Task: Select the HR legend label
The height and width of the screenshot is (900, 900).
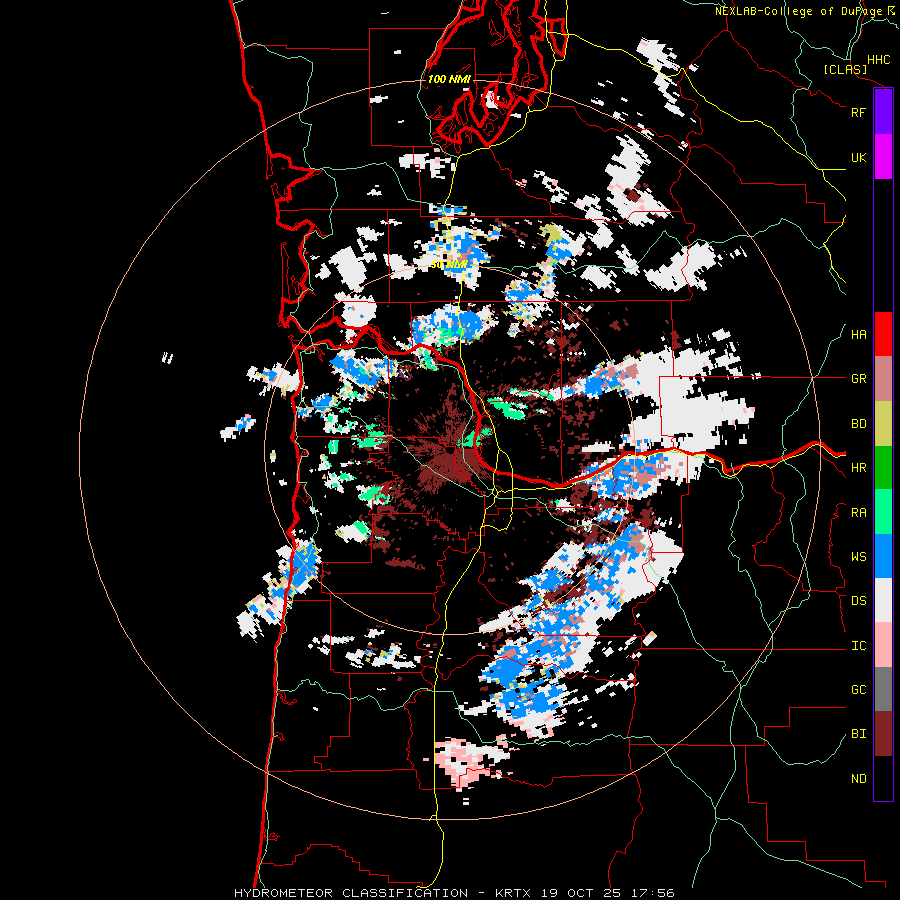Action: tap(858, 468)
